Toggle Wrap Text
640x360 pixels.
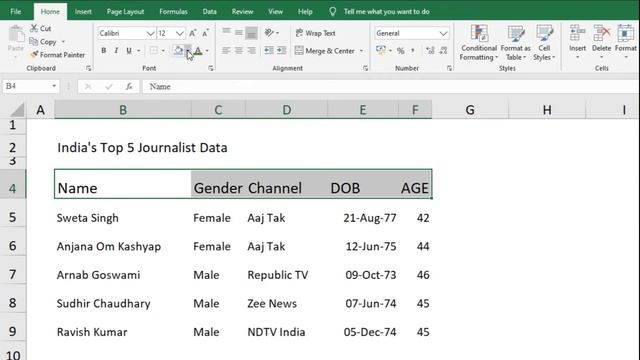tap(315, 33)
